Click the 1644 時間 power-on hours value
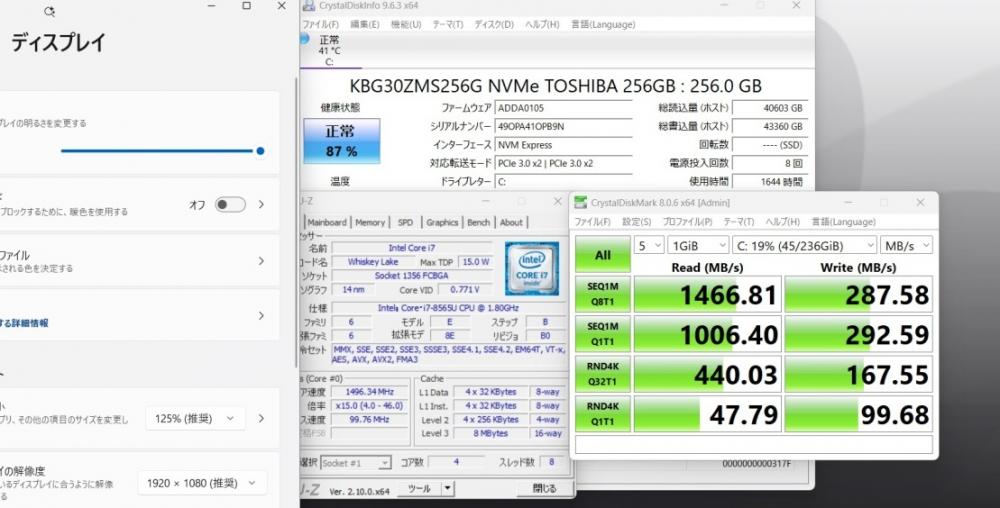Viewport: 1000px width, 508px height. click(770, 182)
